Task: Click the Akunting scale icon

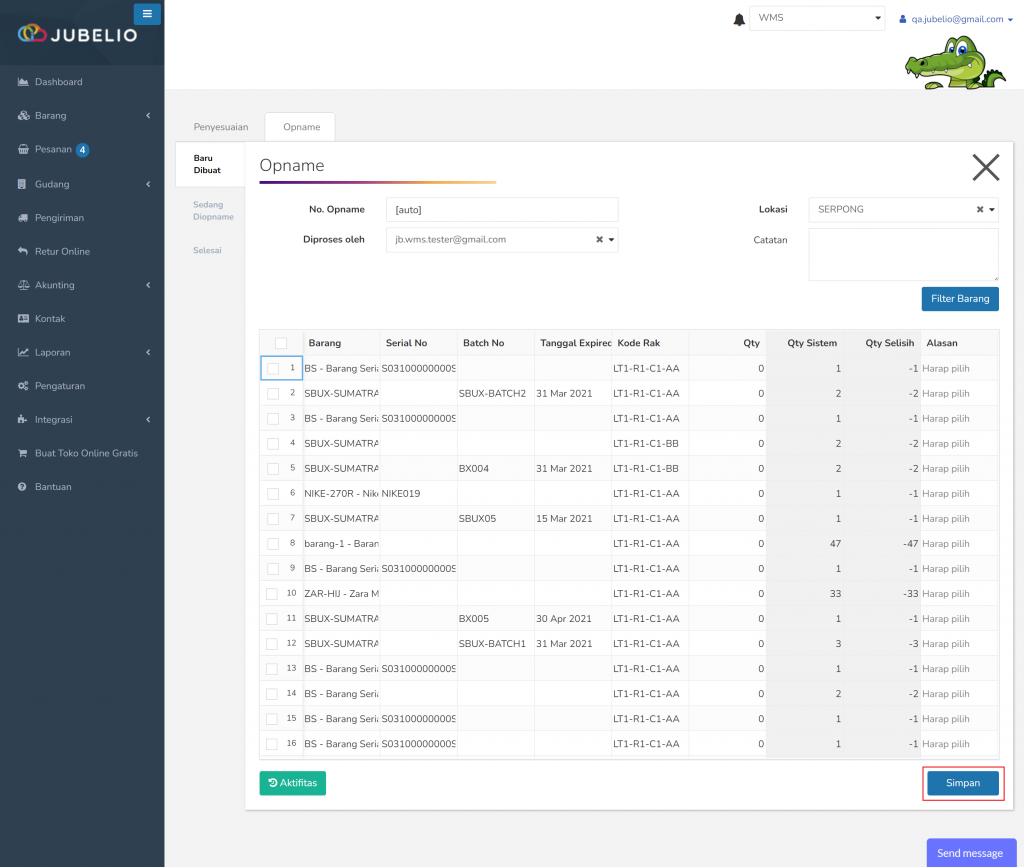Action: [x=24, y=285]
